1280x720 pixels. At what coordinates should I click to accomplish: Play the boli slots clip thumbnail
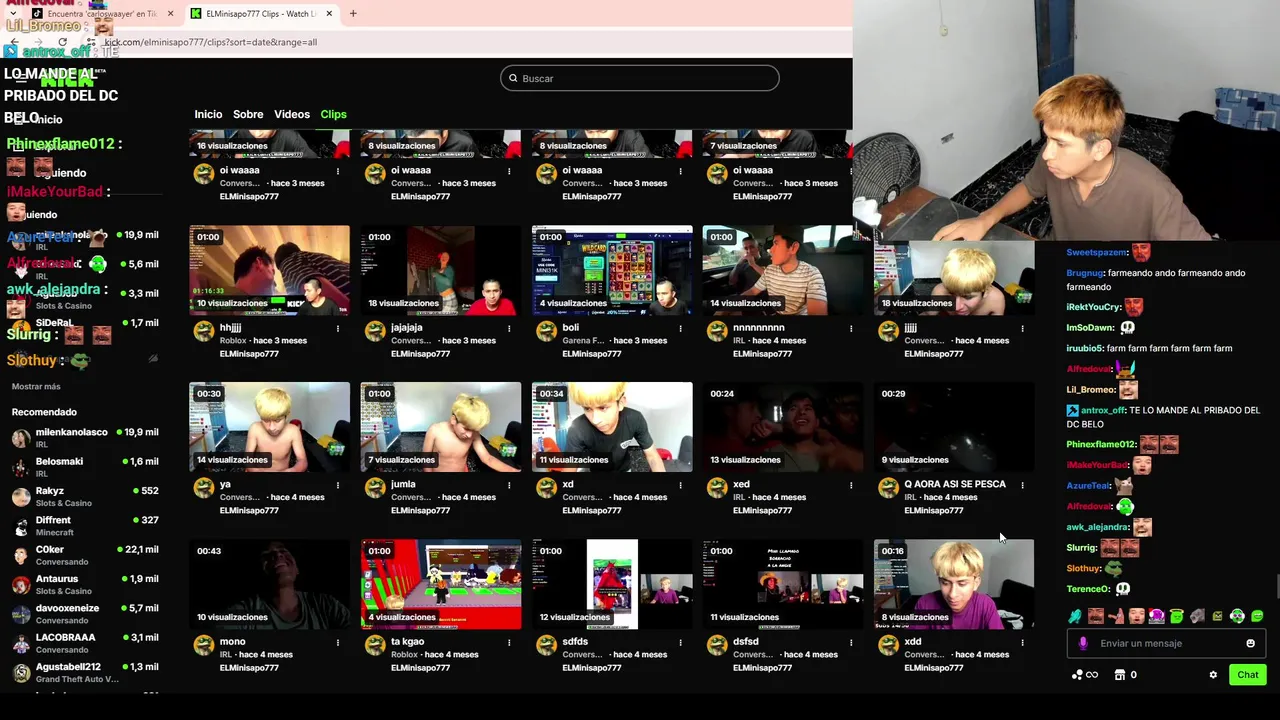(x=612, y=270)
